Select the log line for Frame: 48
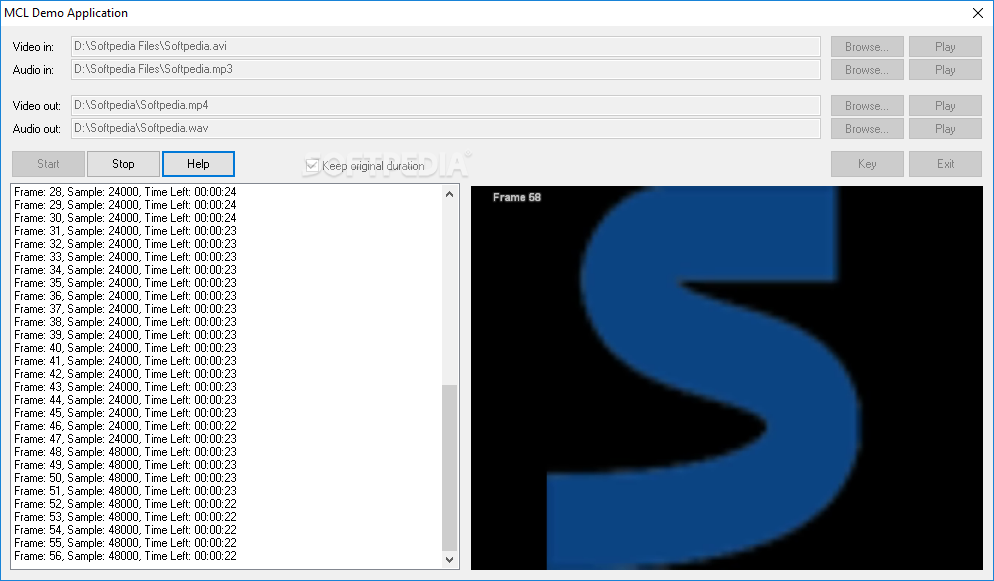 [x=125, y=452]
